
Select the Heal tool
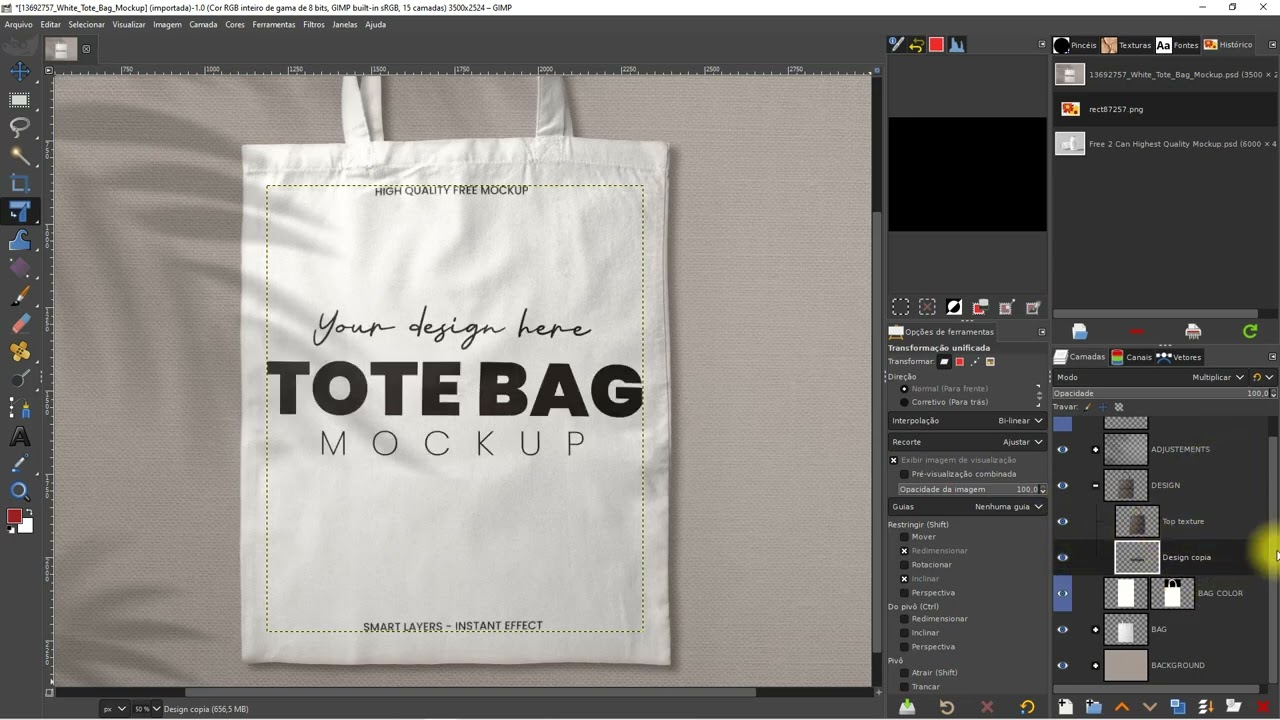click(19, 352)
